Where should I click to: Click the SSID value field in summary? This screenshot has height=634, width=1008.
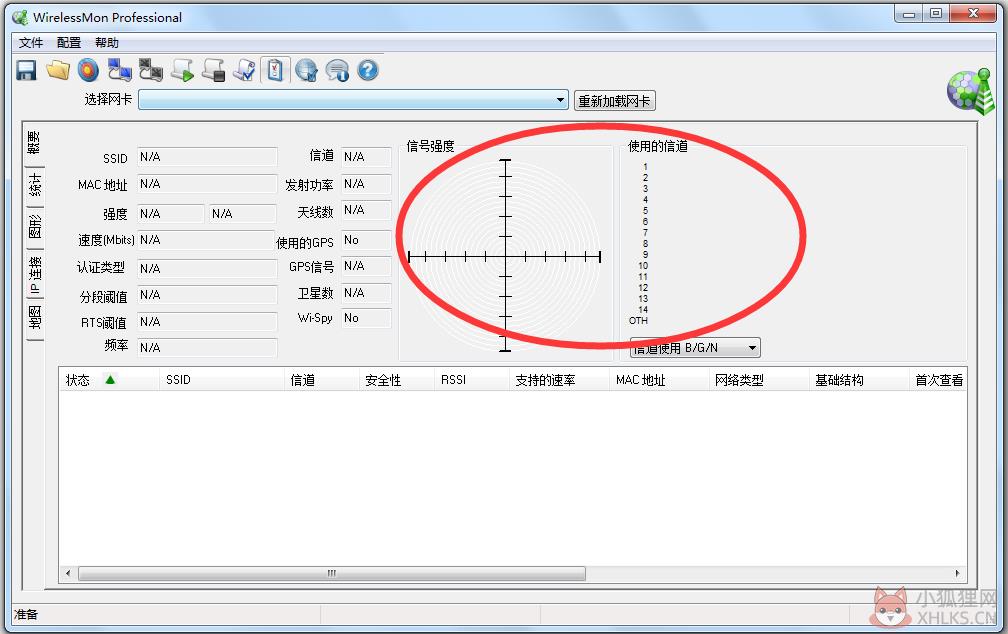[x=207, y=158]
